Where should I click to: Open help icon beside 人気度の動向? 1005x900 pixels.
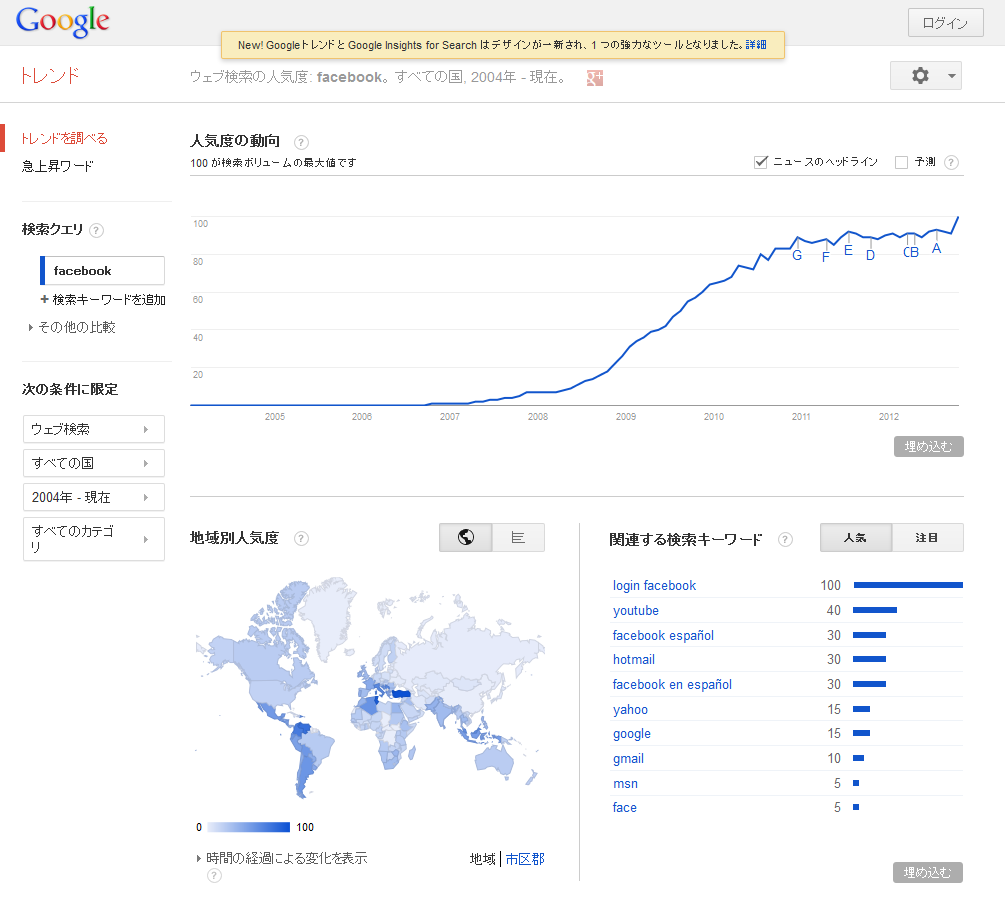[x=301, y=142]
